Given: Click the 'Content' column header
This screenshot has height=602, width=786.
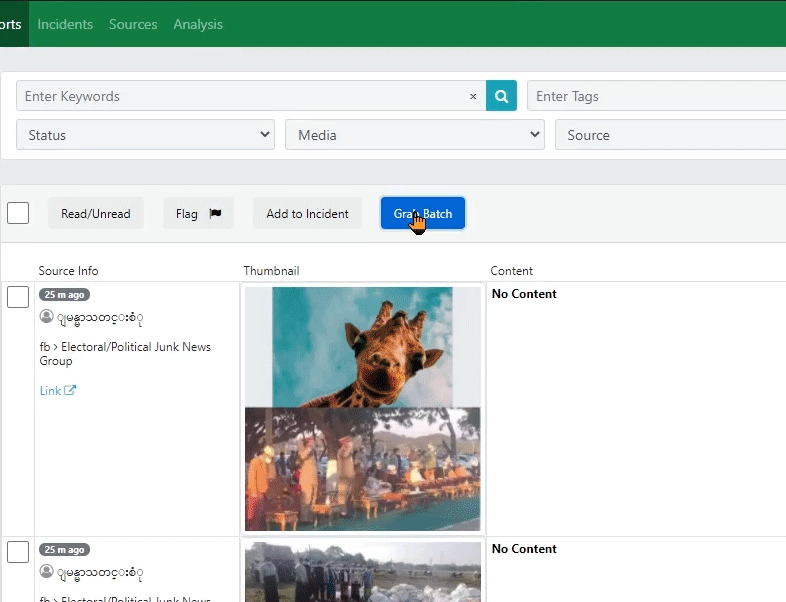Looking at the screenshot, I should coord(511,271).
